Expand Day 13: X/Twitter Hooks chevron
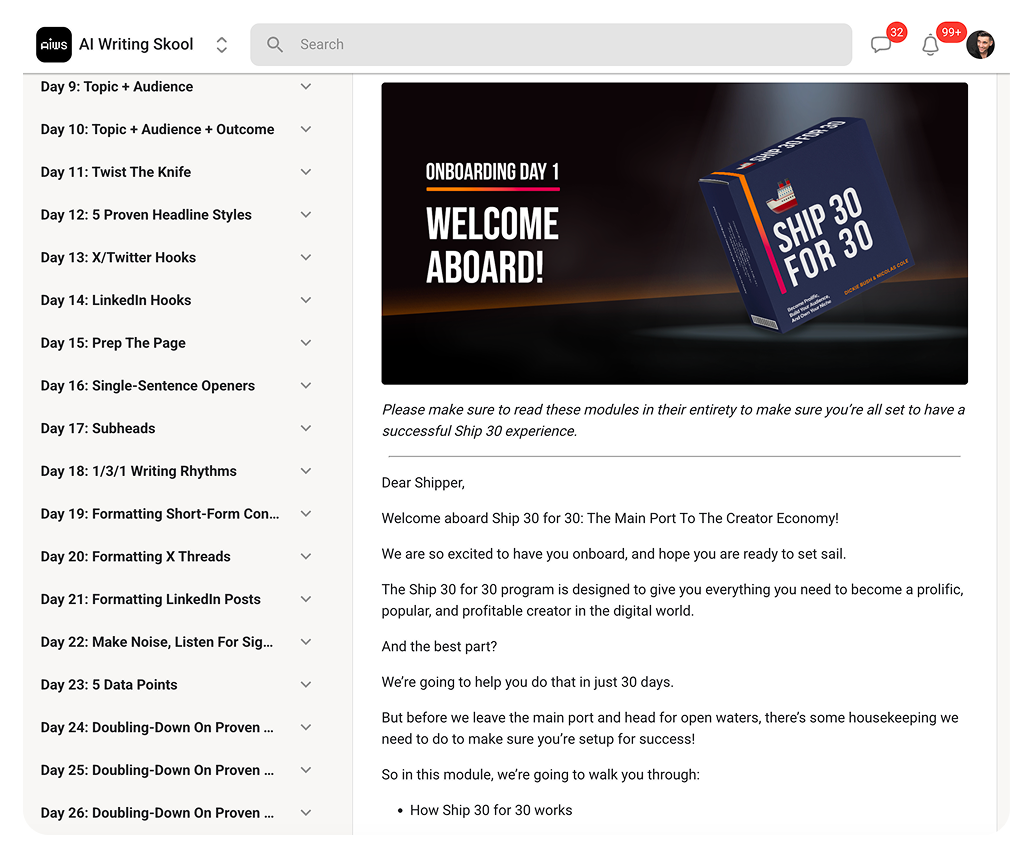This screenshot has width=1033, height=855. coord(306,258)
